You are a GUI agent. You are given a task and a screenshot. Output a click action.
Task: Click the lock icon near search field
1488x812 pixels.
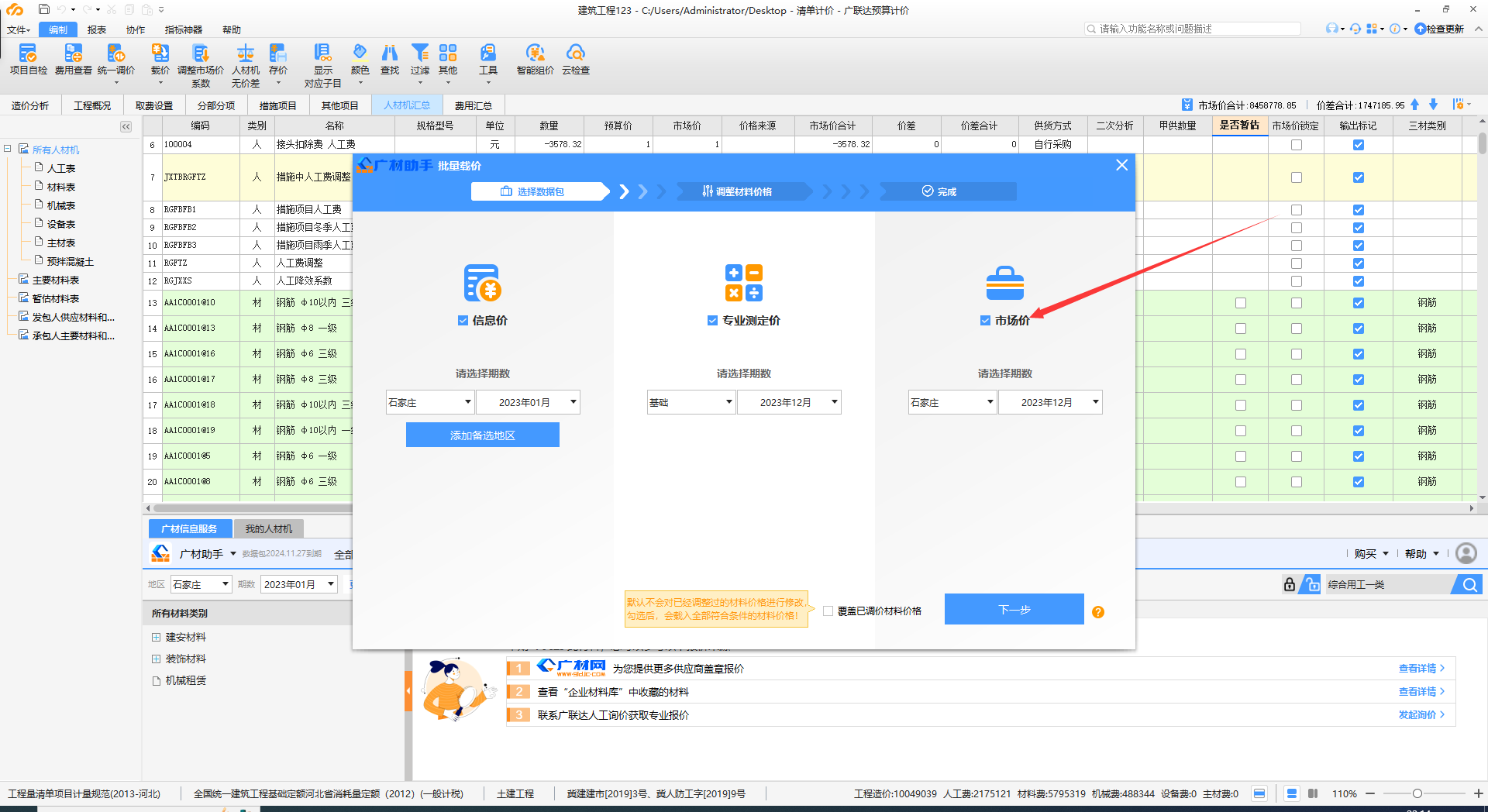click(1290, 584)
